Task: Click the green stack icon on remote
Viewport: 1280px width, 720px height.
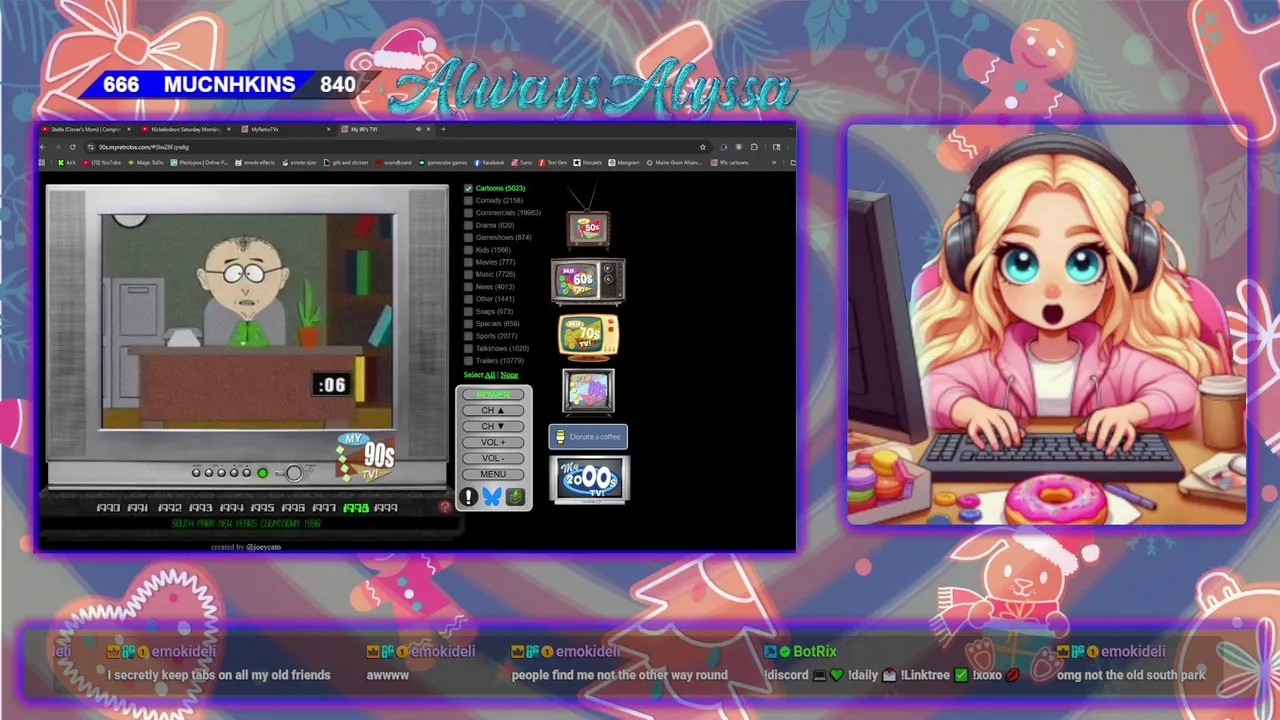Action: [x=516, y=497]
